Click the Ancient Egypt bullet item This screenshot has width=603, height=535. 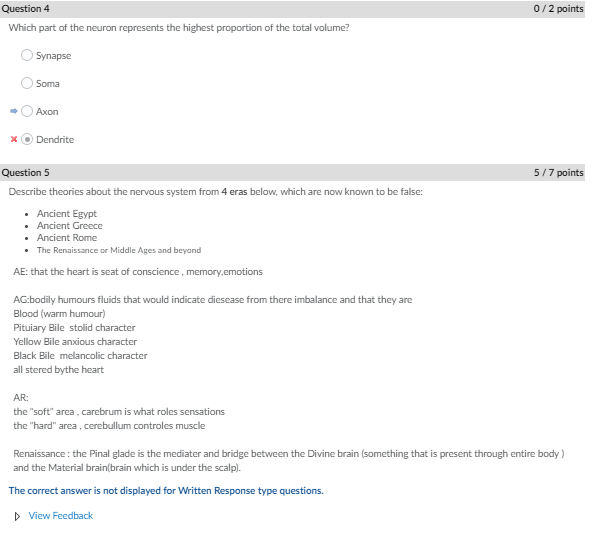(x=66, y=213)
